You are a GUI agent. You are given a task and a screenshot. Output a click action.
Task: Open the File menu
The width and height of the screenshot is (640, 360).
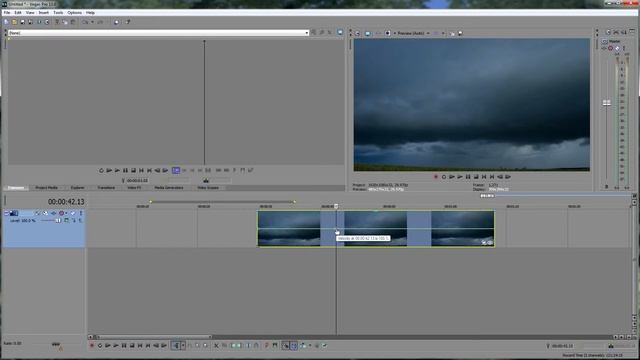[7, 13]
